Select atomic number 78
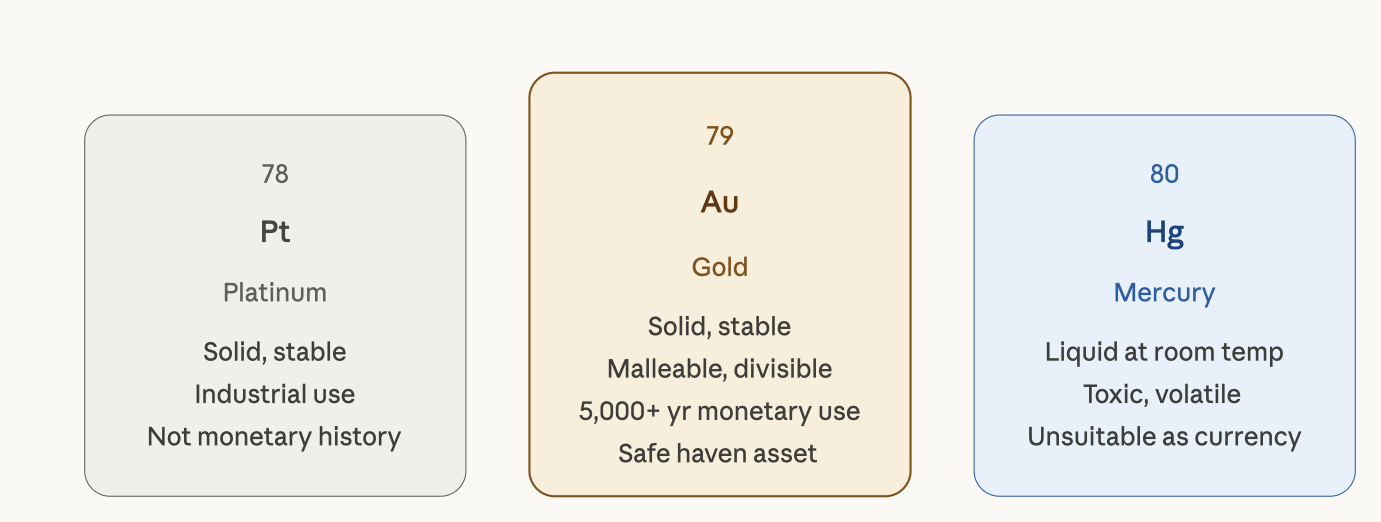Image resolution: width=1381 pixels, height=522 pixels. click(275, 174)
